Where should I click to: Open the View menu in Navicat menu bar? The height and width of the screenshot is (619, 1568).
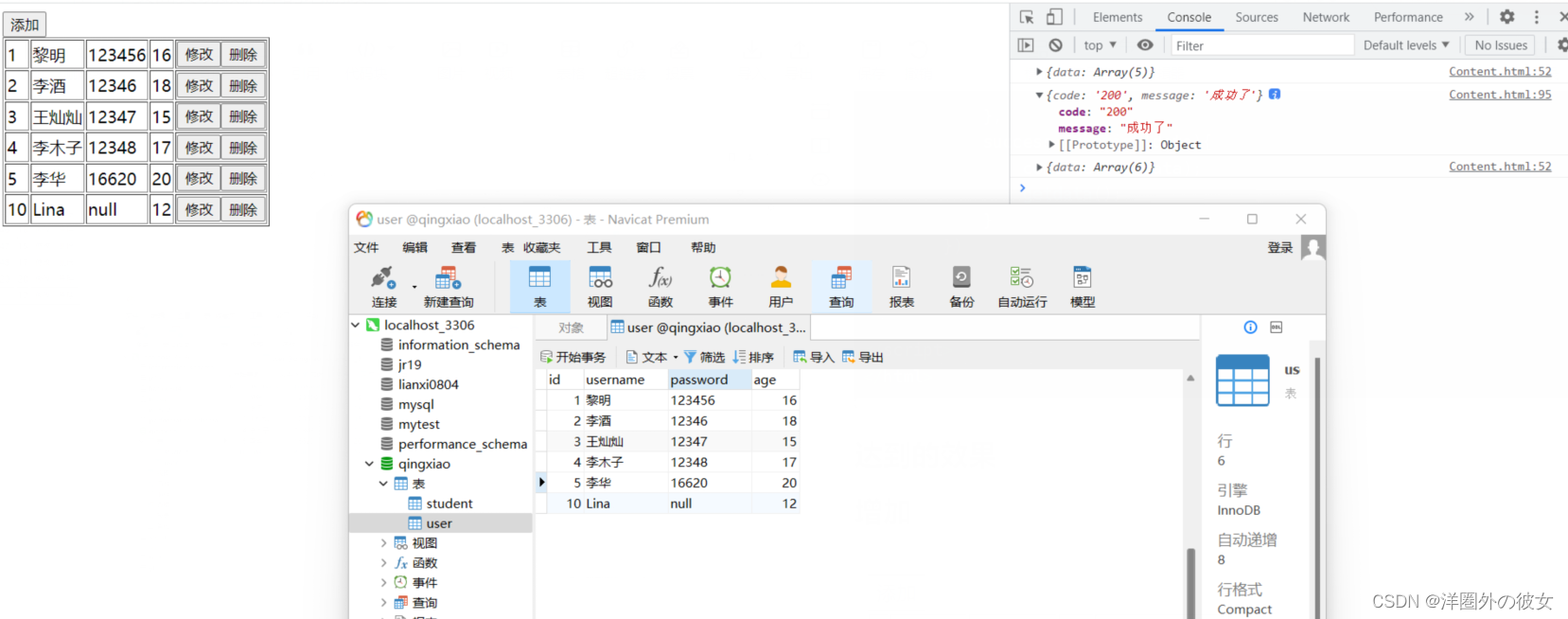click(464, 248)
